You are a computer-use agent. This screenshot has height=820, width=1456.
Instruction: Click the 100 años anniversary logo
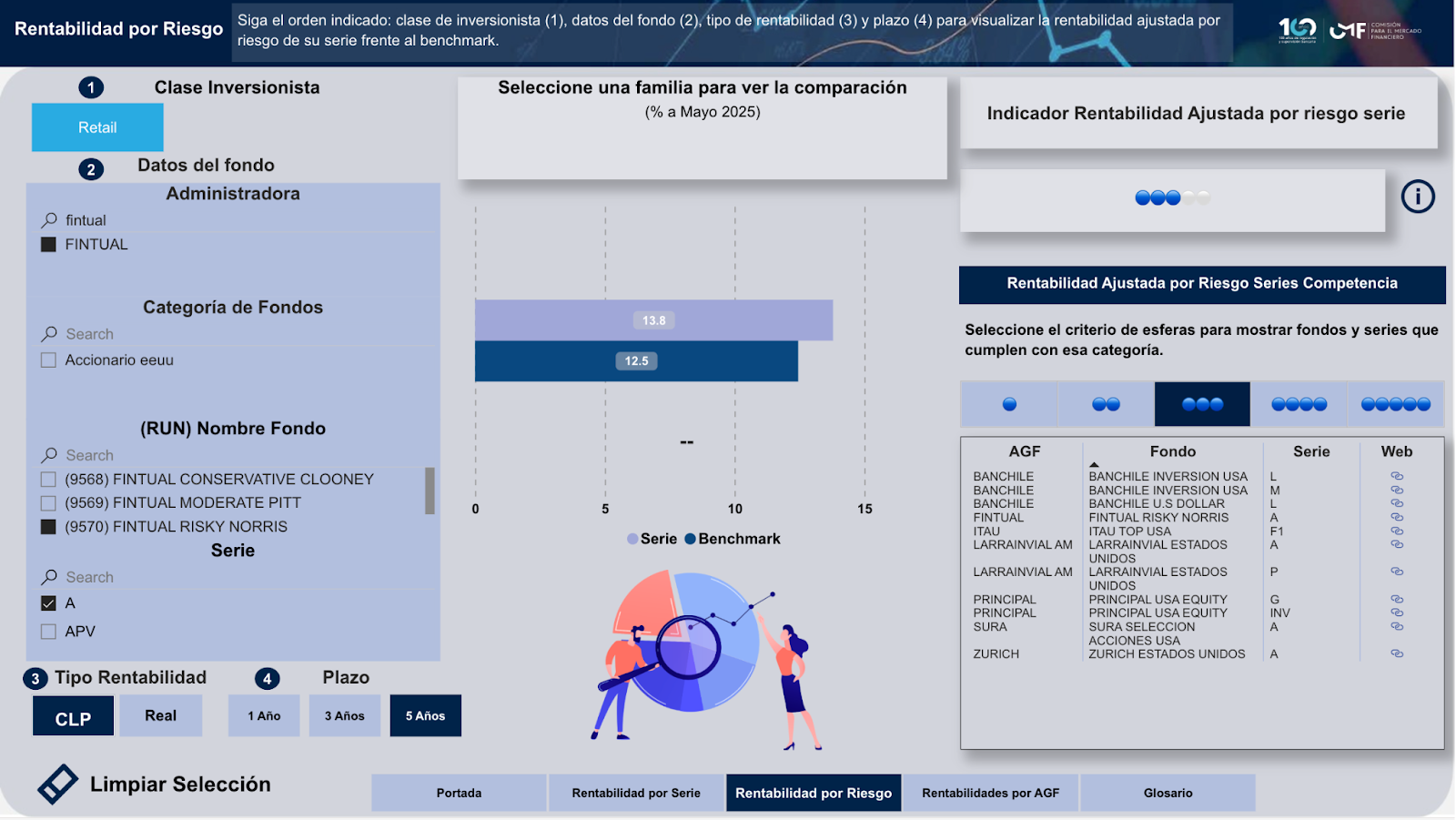point(1298,31)
